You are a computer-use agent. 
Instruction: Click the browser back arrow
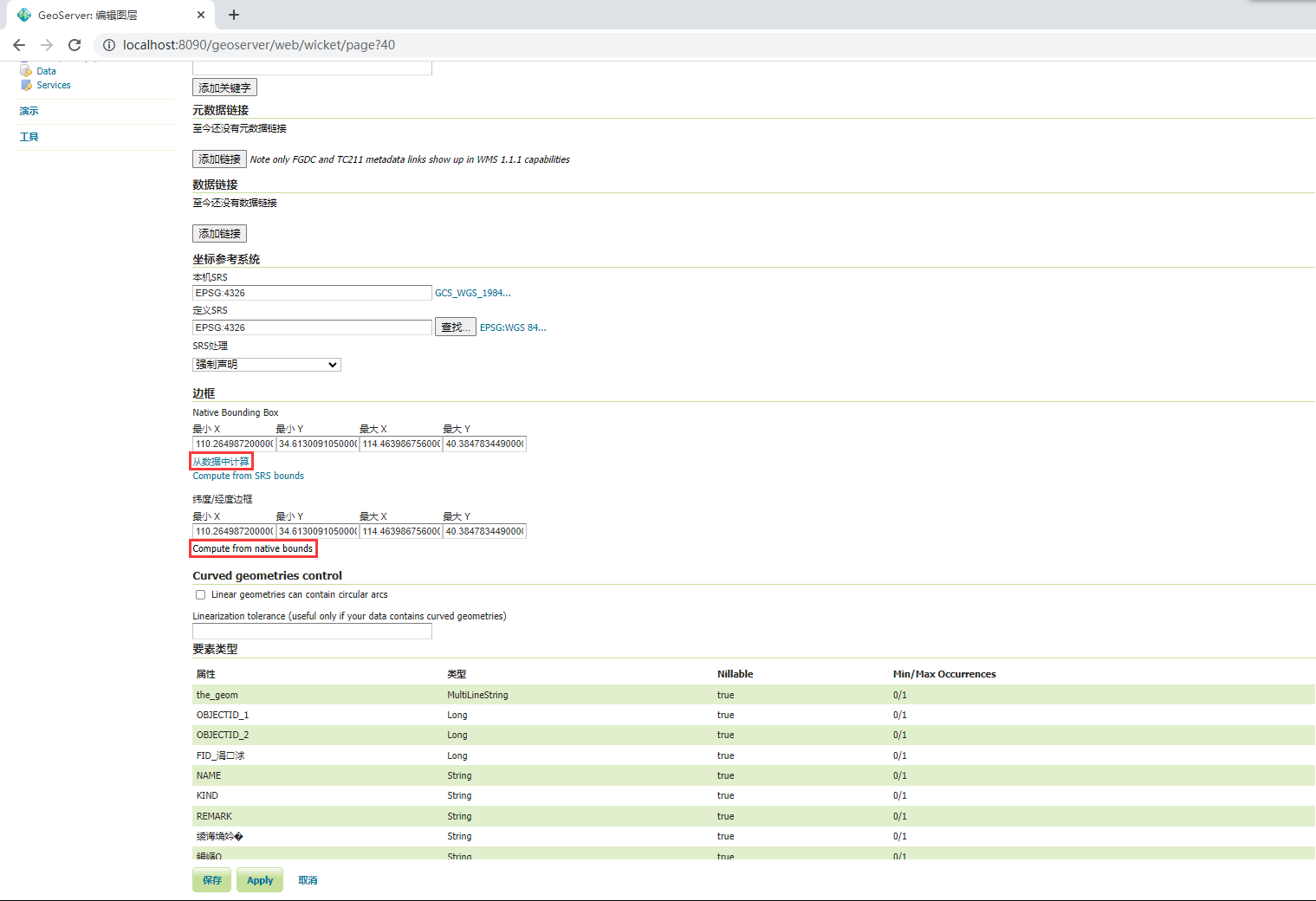click(x=19, y=44)
